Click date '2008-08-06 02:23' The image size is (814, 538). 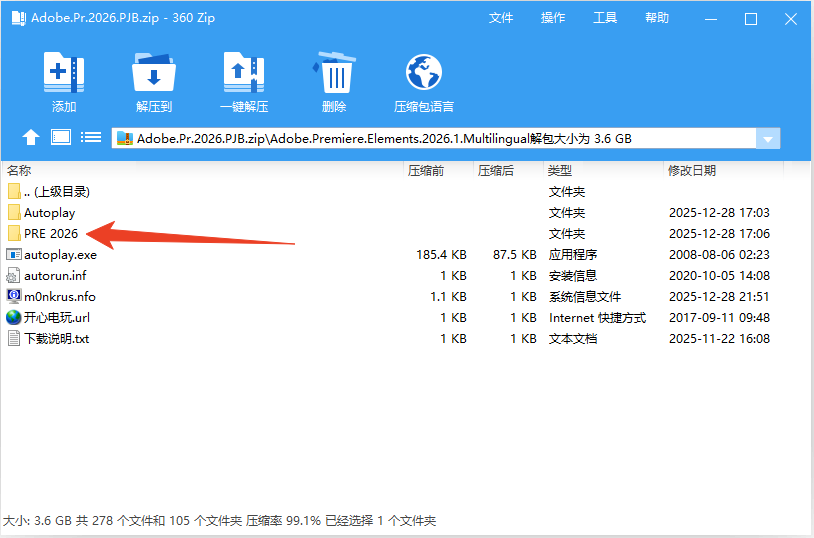coord(719,255)
